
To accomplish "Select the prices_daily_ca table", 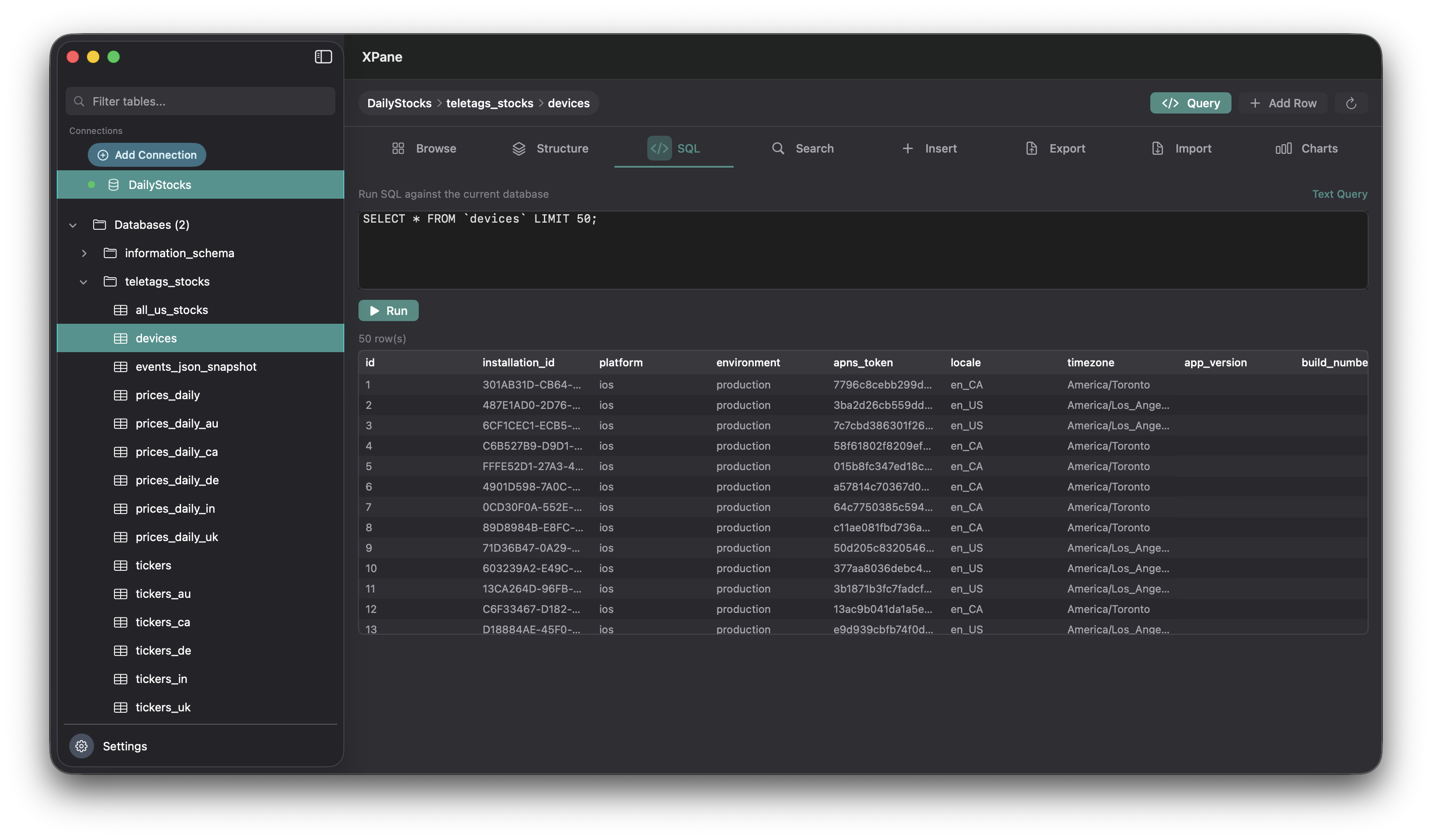I will pos(201,452).
